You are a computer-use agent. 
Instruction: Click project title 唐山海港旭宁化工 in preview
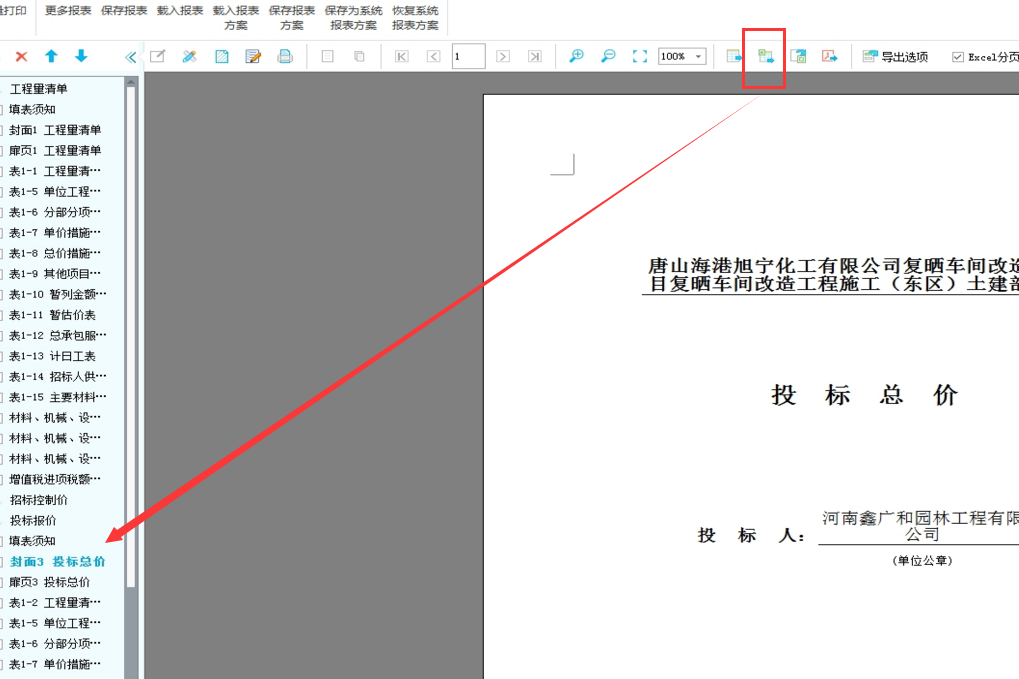(833, 274)
